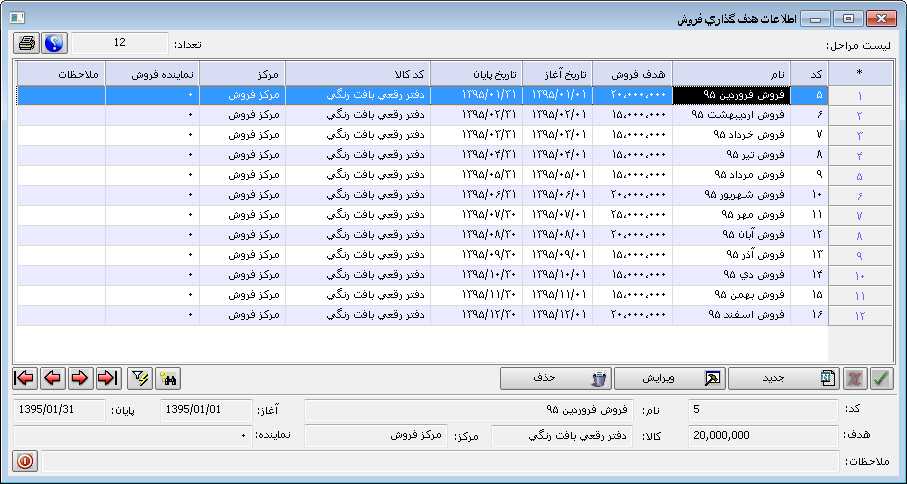Open the binoculars search tool

click(169, 378)
